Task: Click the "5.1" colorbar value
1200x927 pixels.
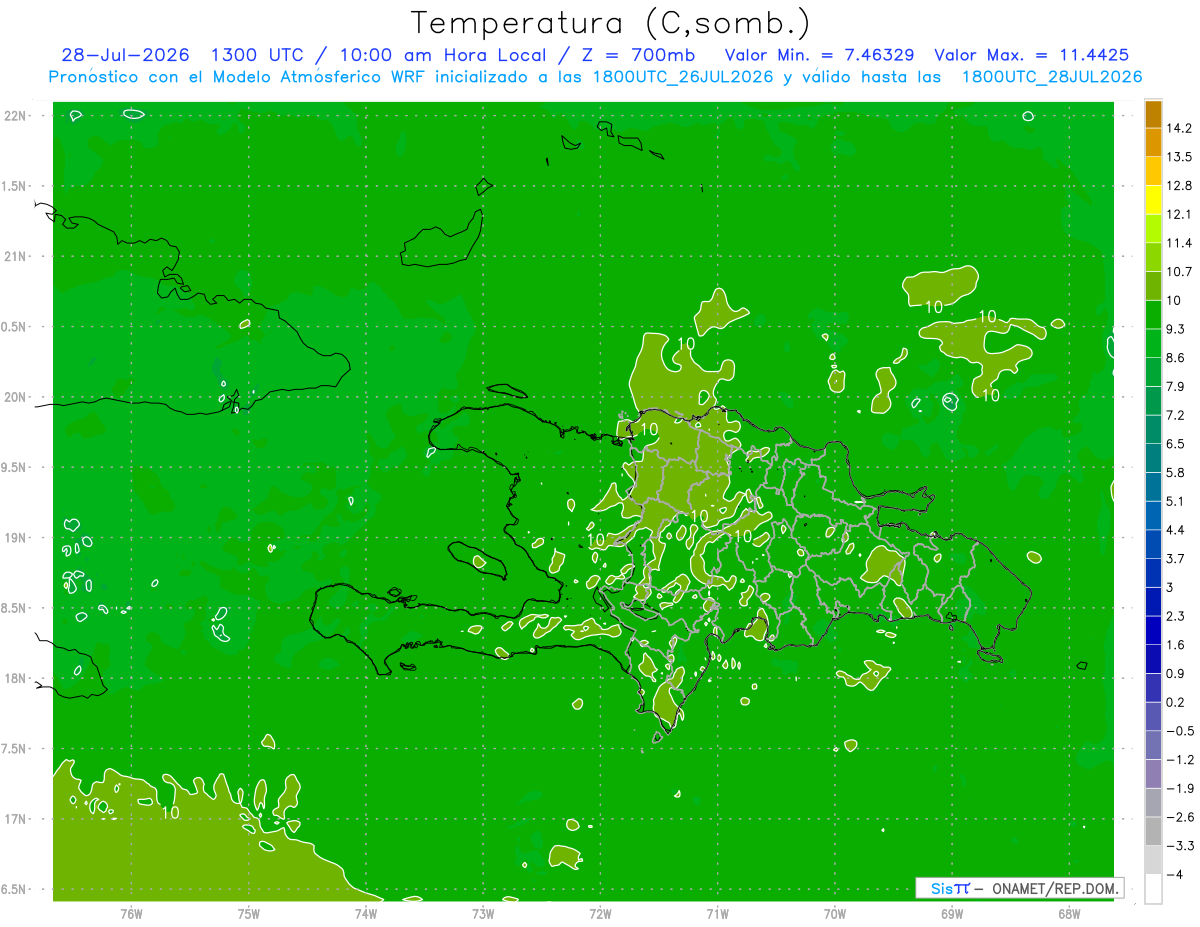Action: pyautogui.click(x=1176, y=501)
